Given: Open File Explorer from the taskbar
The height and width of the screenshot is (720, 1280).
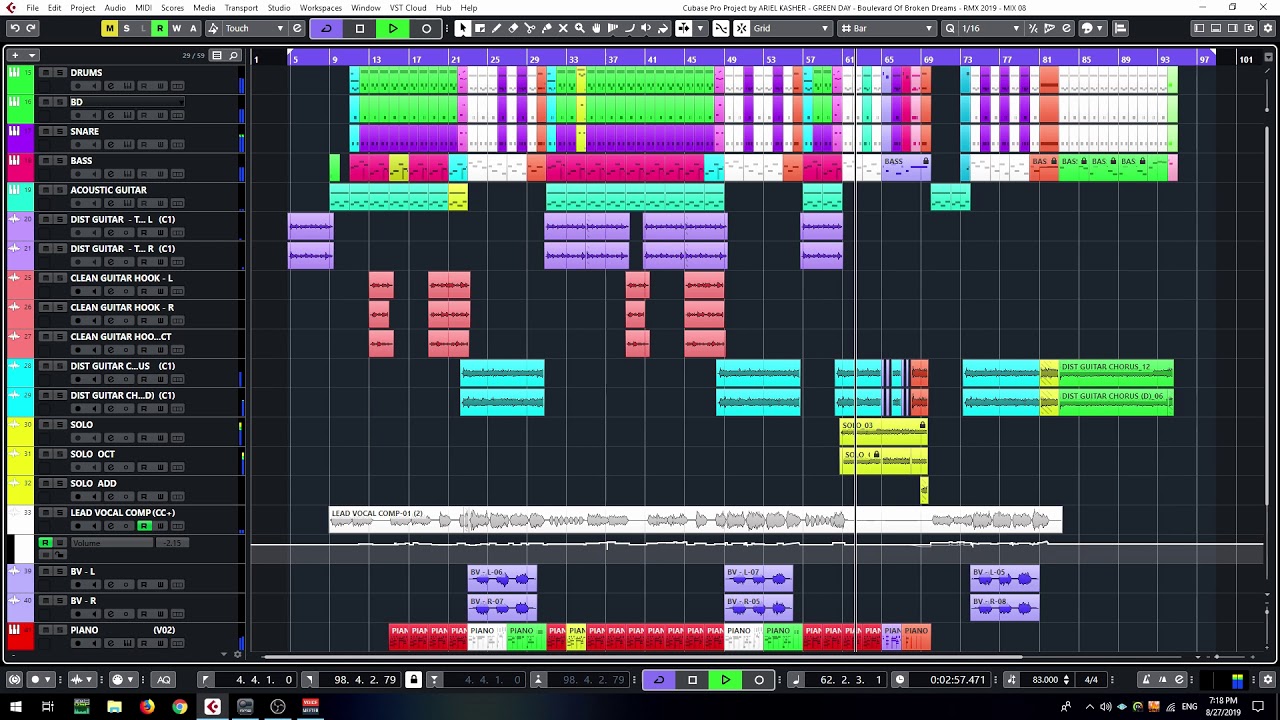Looking at the screenshot, I should click(x=114, y=707).
